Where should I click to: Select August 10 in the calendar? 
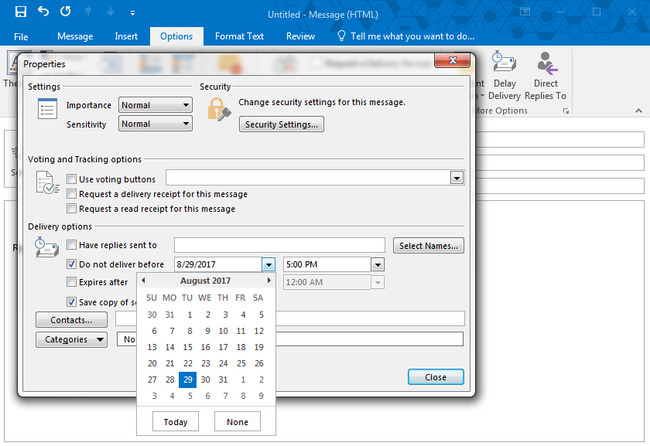pyautogui.click(x=223, y=331)
